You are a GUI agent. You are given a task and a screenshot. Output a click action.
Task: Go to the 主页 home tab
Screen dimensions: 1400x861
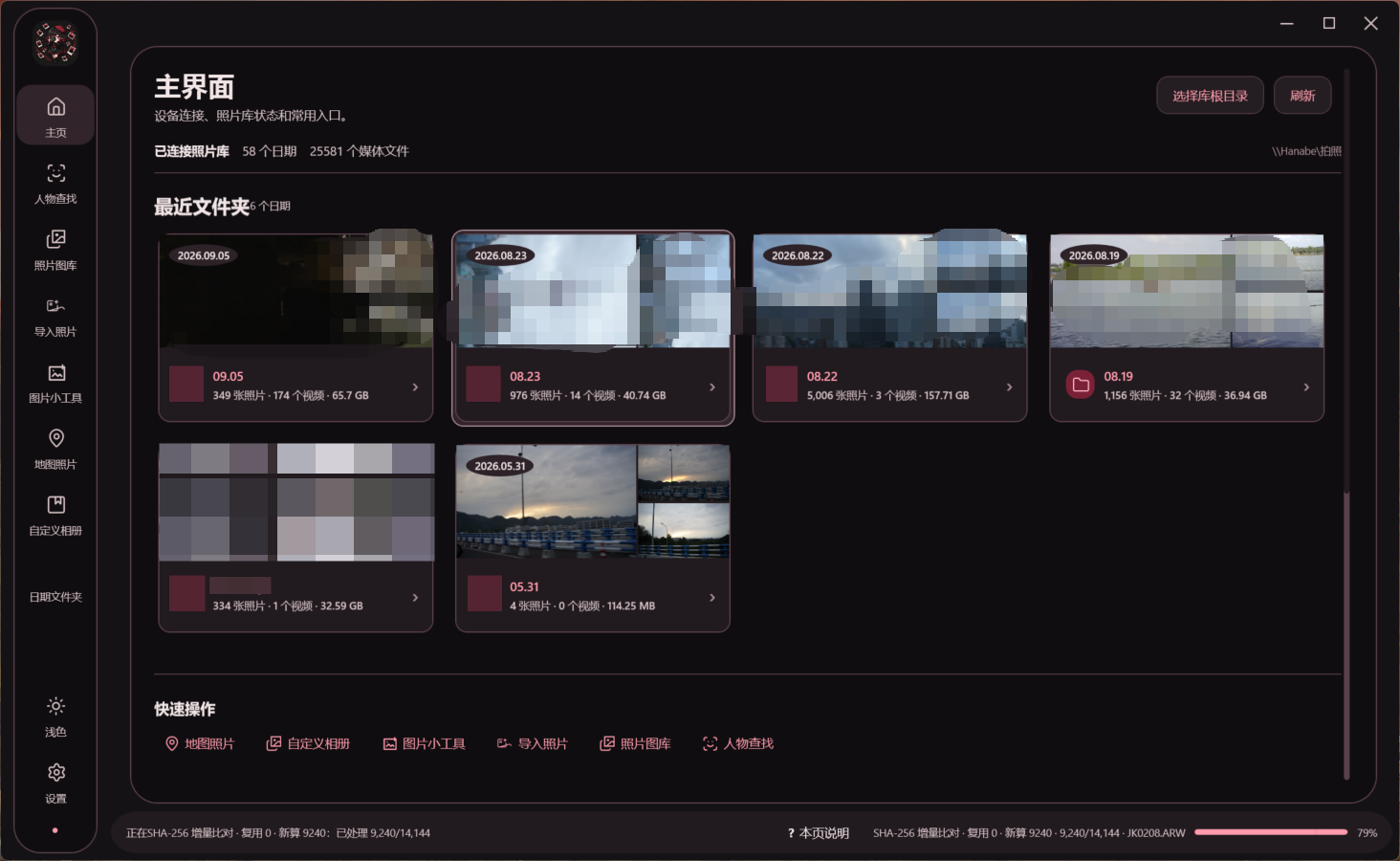(55, 115)
